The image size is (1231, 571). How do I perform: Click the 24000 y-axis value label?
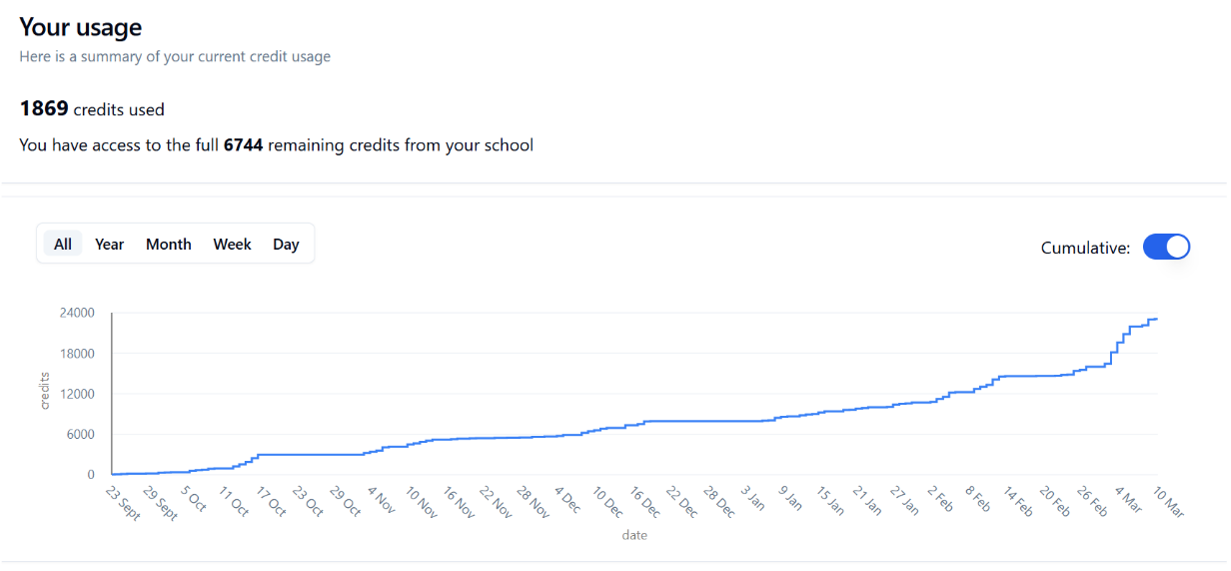coord(76,313)
